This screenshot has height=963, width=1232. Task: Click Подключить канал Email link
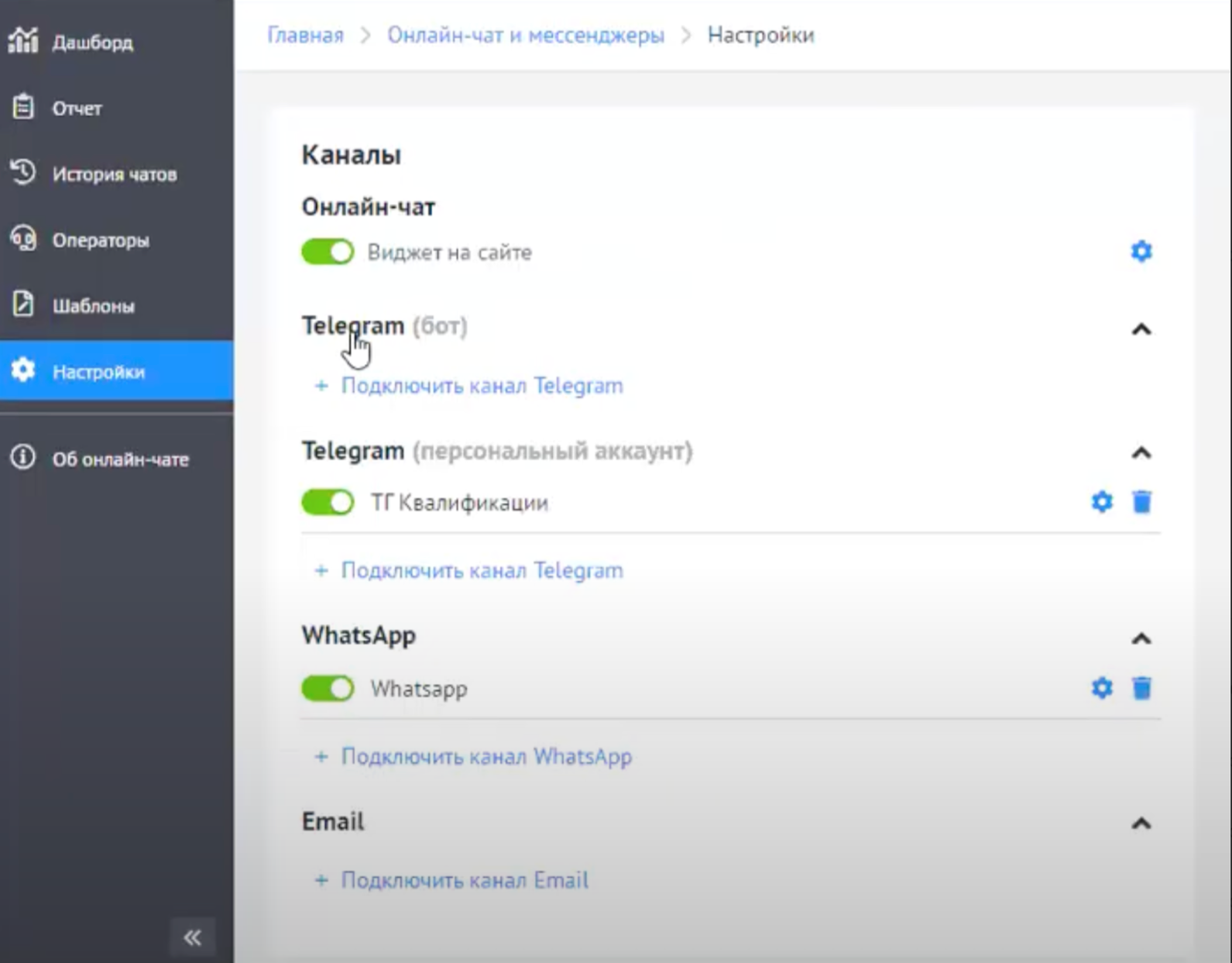point(465,880)
